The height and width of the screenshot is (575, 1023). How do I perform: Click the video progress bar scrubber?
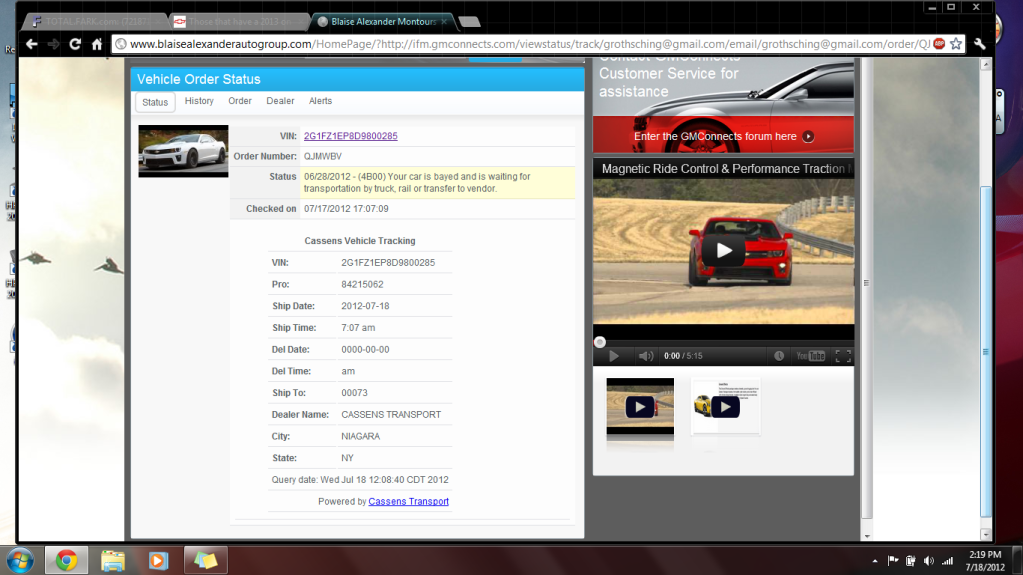[600, 342]
